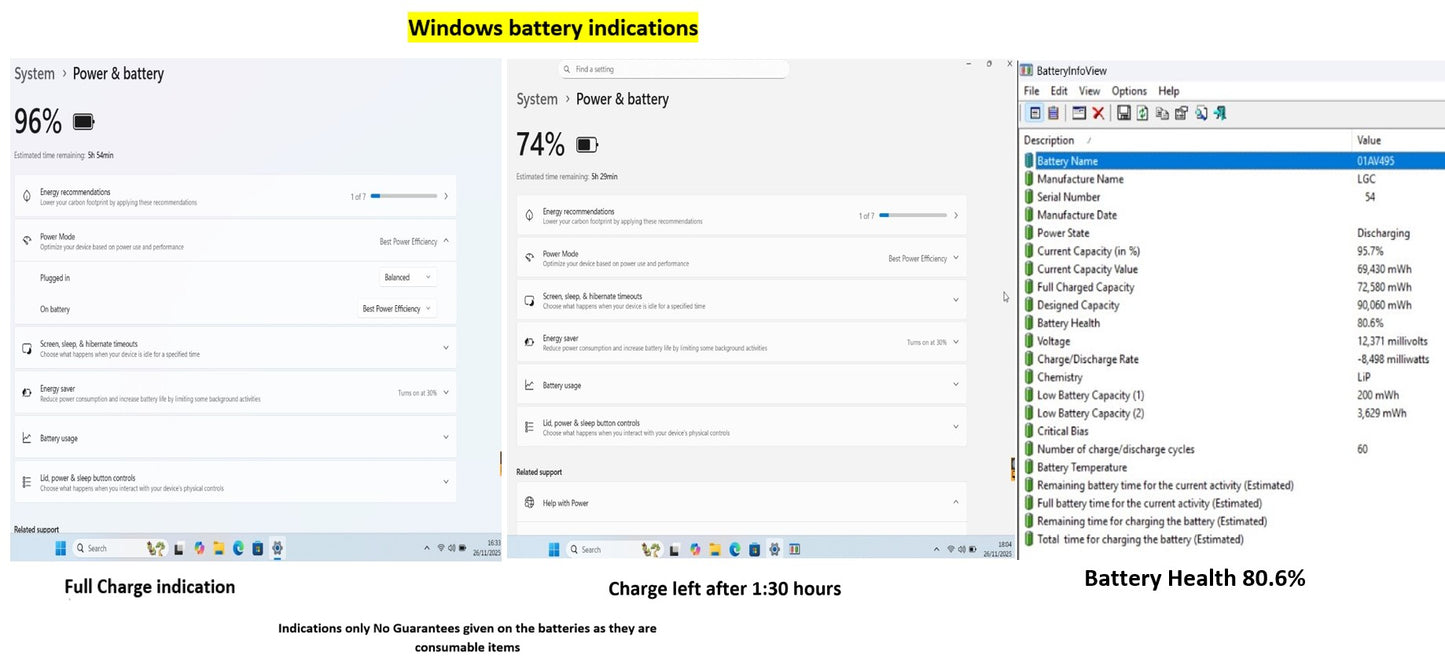The image size is (1445, 670).
Task: Open BatteryInfoView from the 18:04 taskbar
Action: tap(794, 549)
